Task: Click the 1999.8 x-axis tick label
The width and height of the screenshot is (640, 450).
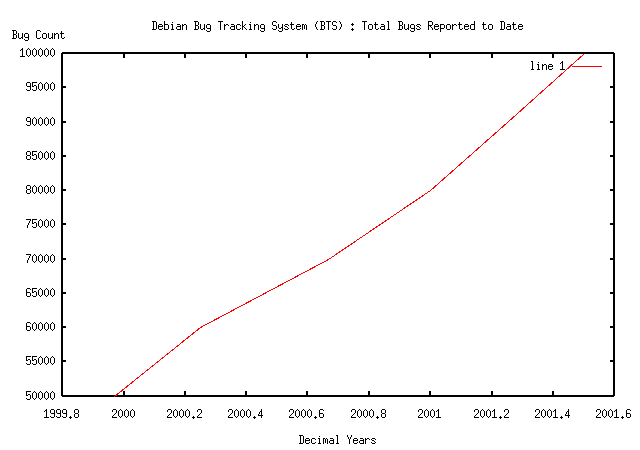Action: click(x=64, y=412)
